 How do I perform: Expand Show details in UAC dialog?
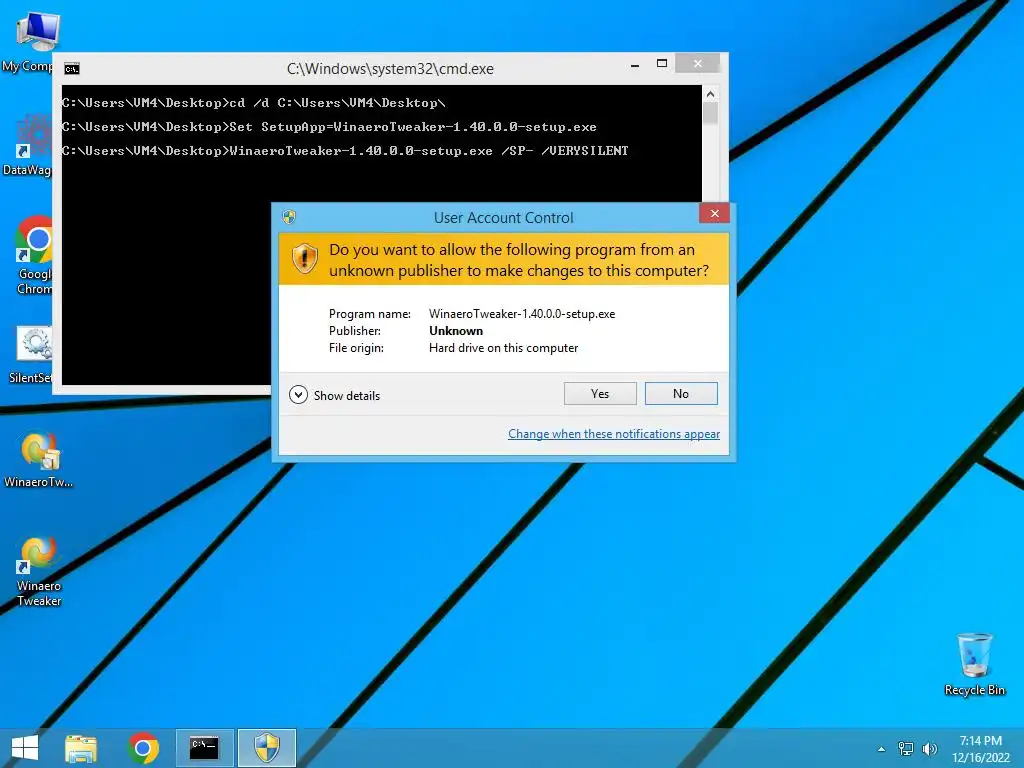pyautogui.click(x=334, y=395)
